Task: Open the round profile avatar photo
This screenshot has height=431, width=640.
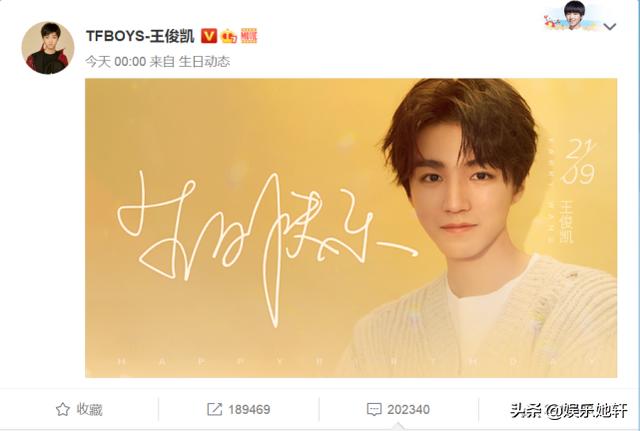Action: pyautogui.click(x=48, y=48)
